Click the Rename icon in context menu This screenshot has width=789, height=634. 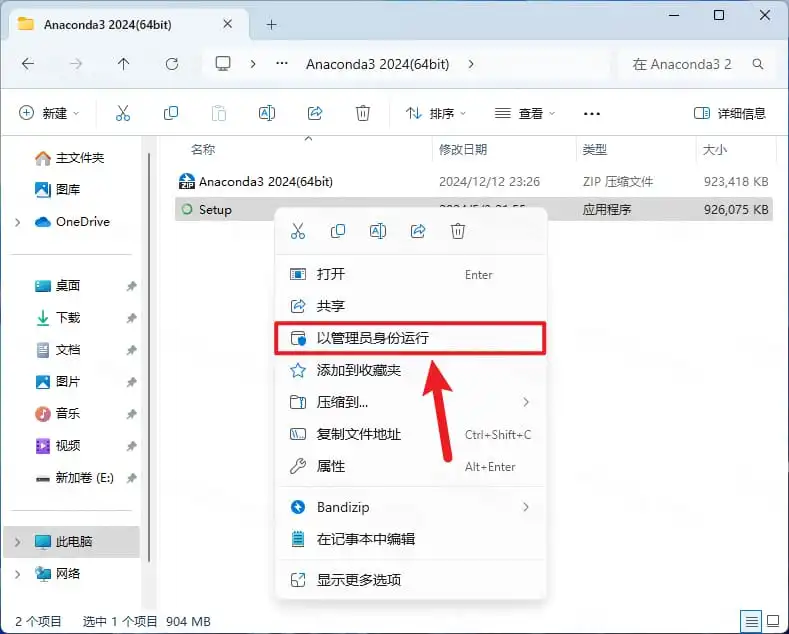pos(378,231)
